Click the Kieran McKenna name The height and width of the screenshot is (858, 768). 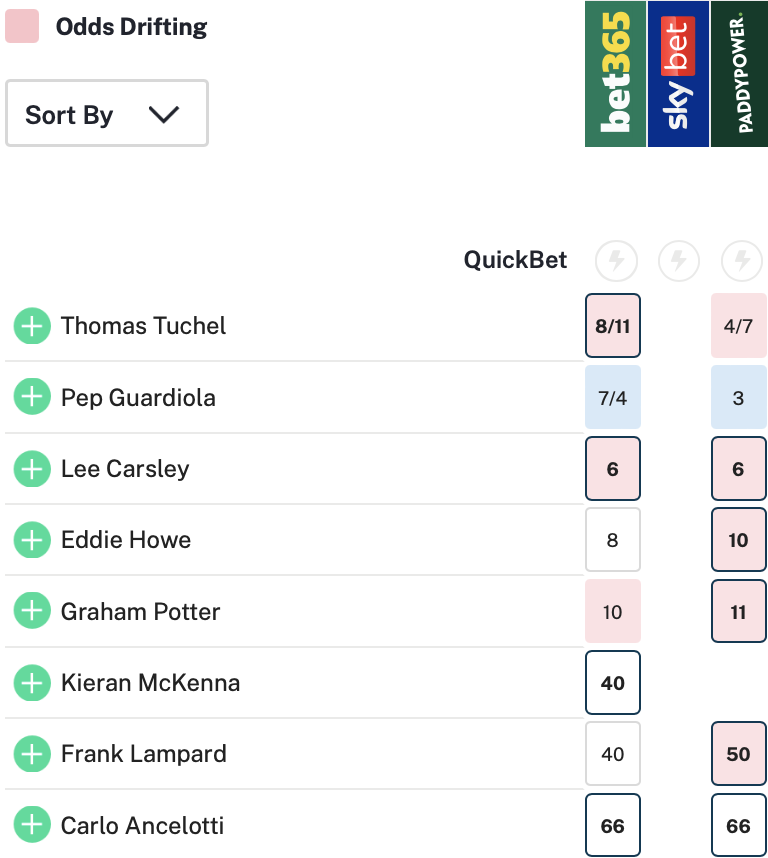[x=150, y=683]
